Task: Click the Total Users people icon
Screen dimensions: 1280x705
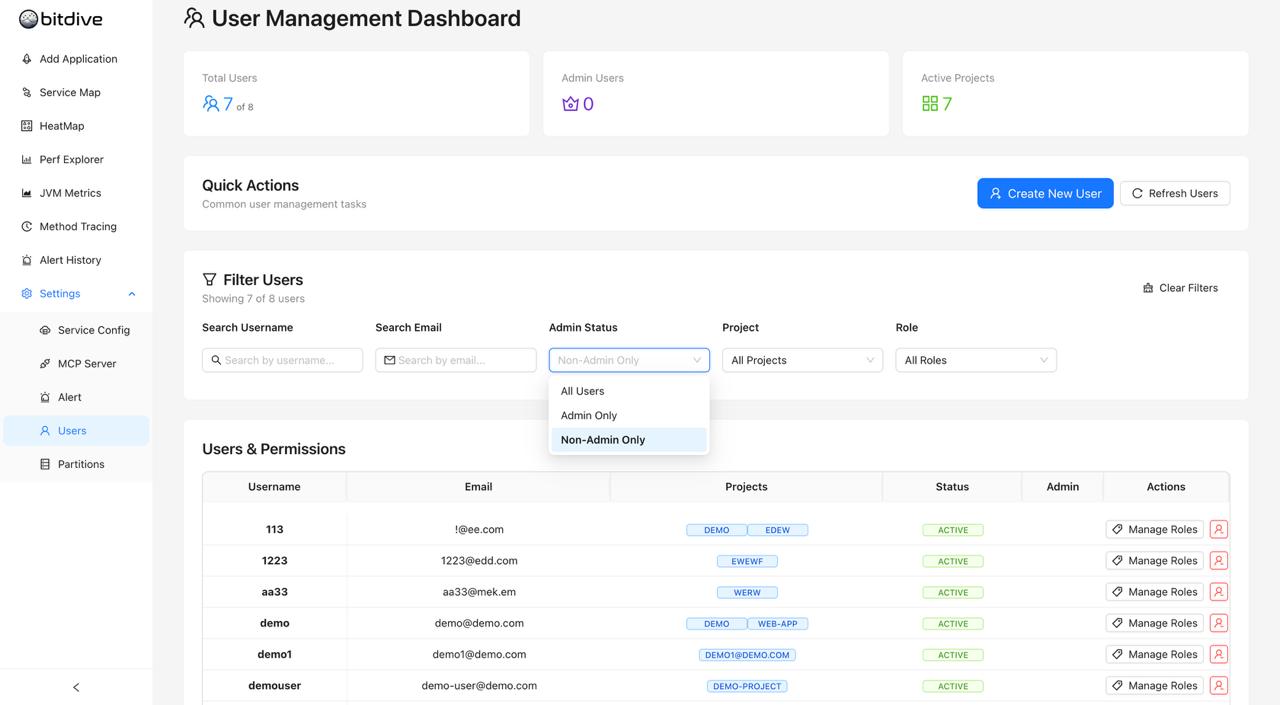Action: click(211, 104)
